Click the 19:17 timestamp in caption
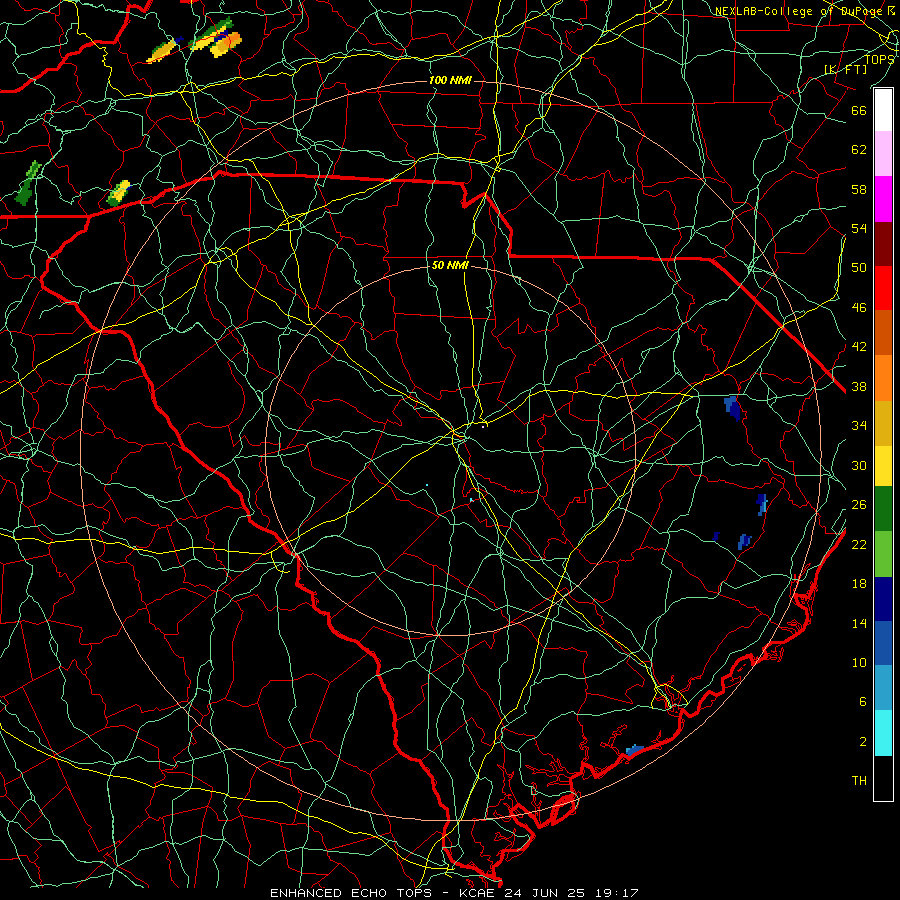Image resolution: width=900 pixels, height=900 pixels. pyautogui.click(x=617, y=893)
